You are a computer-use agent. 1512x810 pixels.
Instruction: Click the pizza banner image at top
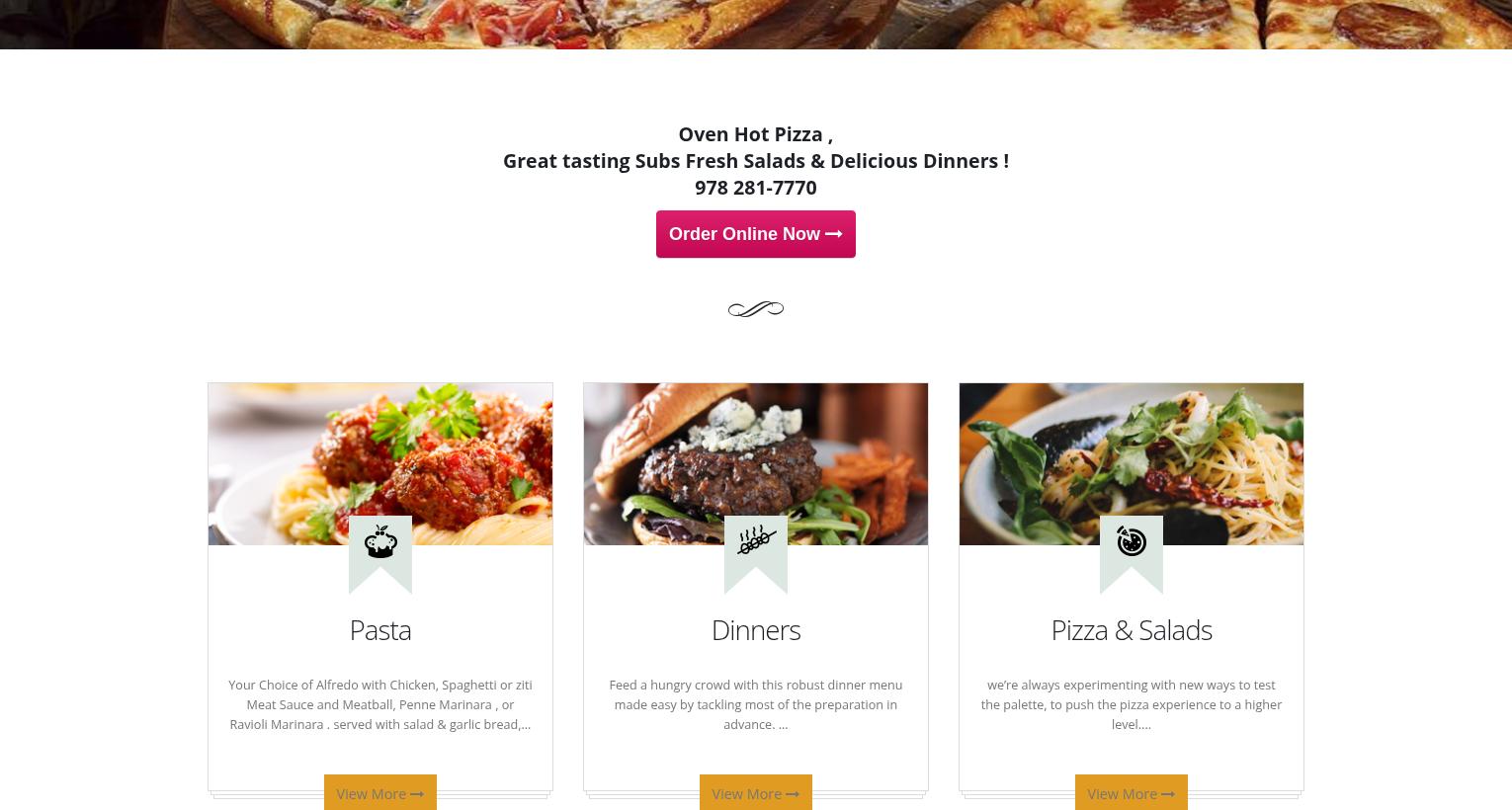pyautogui.click(x=756, y=24)
